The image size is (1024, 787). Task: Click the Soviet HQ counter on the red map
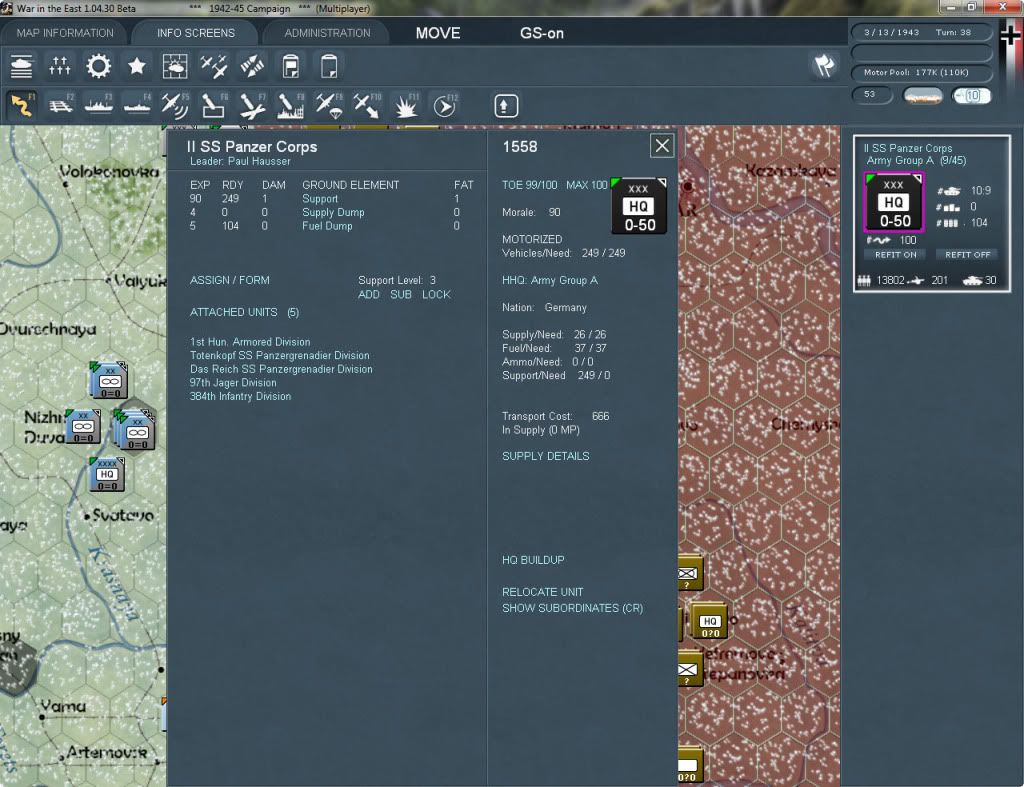click(x=709, y=621)
